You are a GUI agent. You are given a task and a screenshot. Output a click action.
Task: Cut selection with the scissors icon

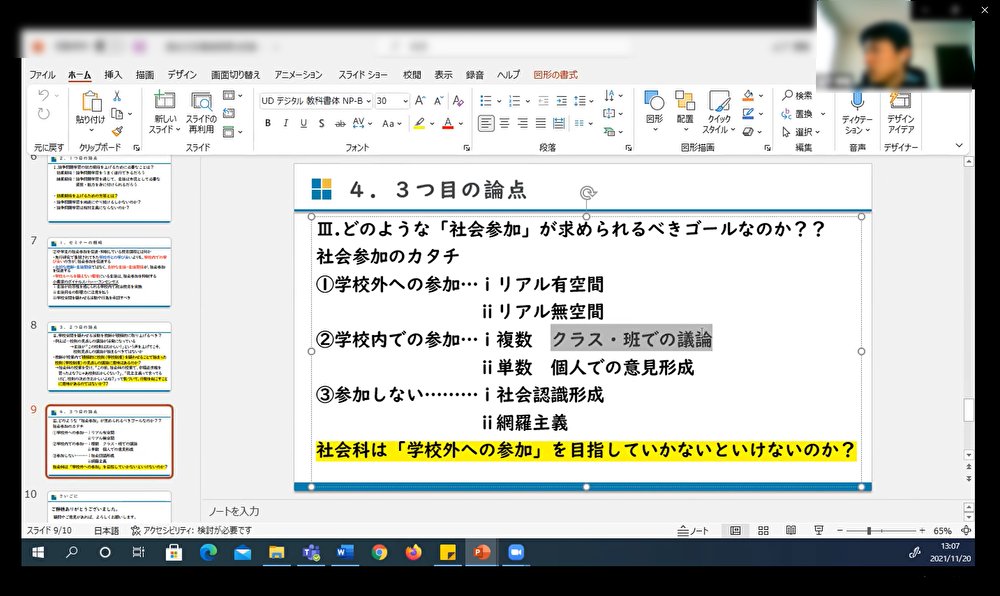tap(117, 96)
